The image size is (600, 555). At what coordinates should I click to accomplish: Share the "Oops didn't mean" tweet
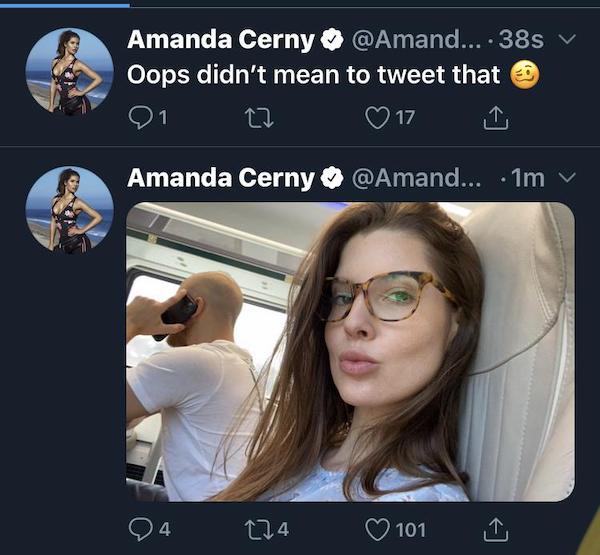pos(496,117)
